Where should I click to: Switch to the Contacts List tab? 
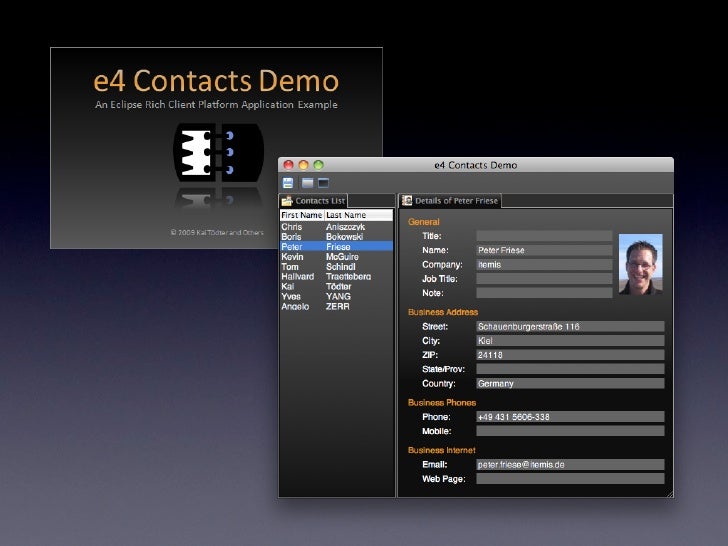319,201
